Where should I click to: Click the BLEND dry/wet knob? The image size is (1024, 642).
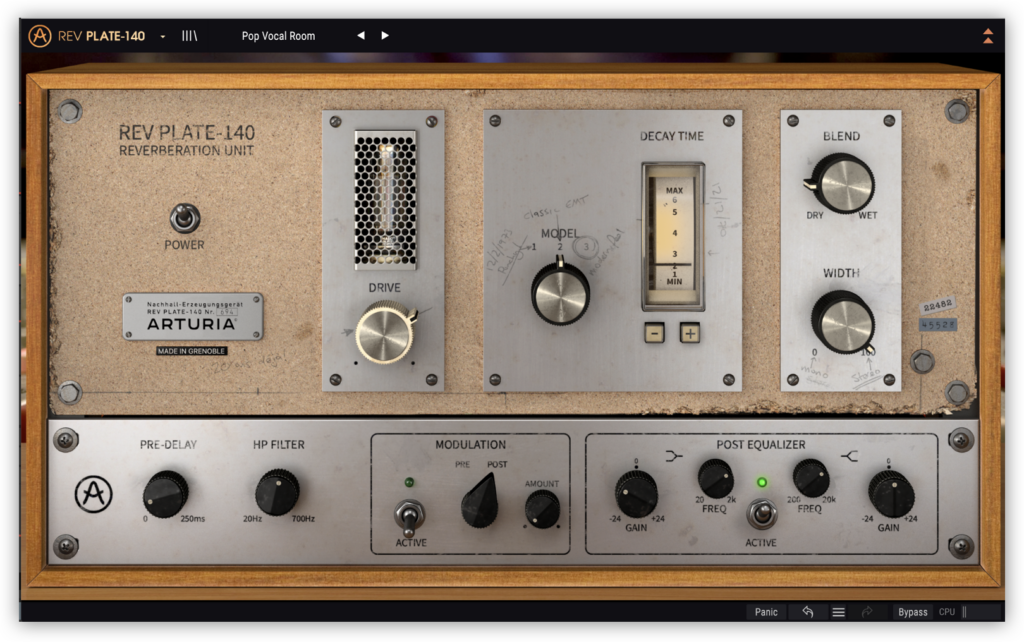(x=845, y=183)
